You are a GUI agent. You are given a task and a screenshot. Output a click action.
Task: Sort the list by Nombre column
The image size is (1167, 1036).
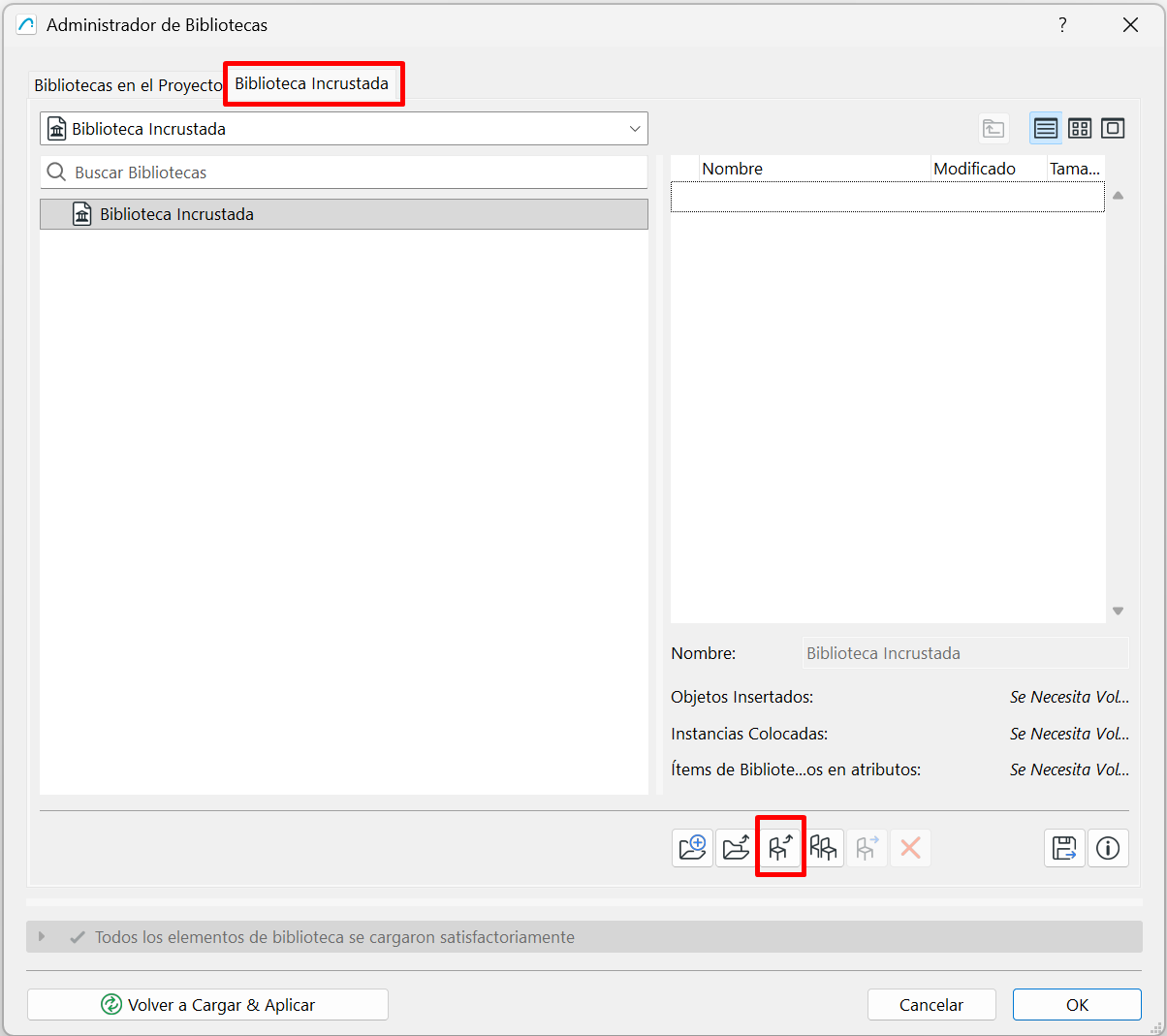[x=732, y=169]
